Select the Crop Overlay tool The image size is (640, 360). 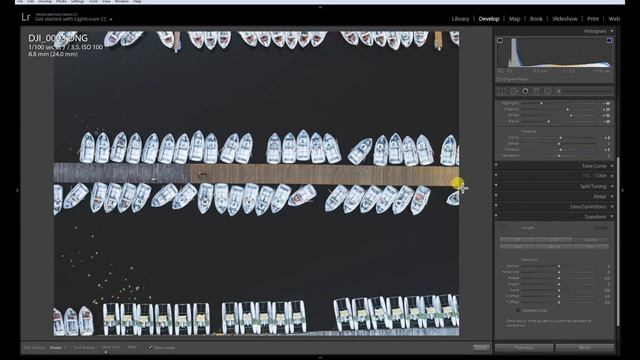coord(502,91)
